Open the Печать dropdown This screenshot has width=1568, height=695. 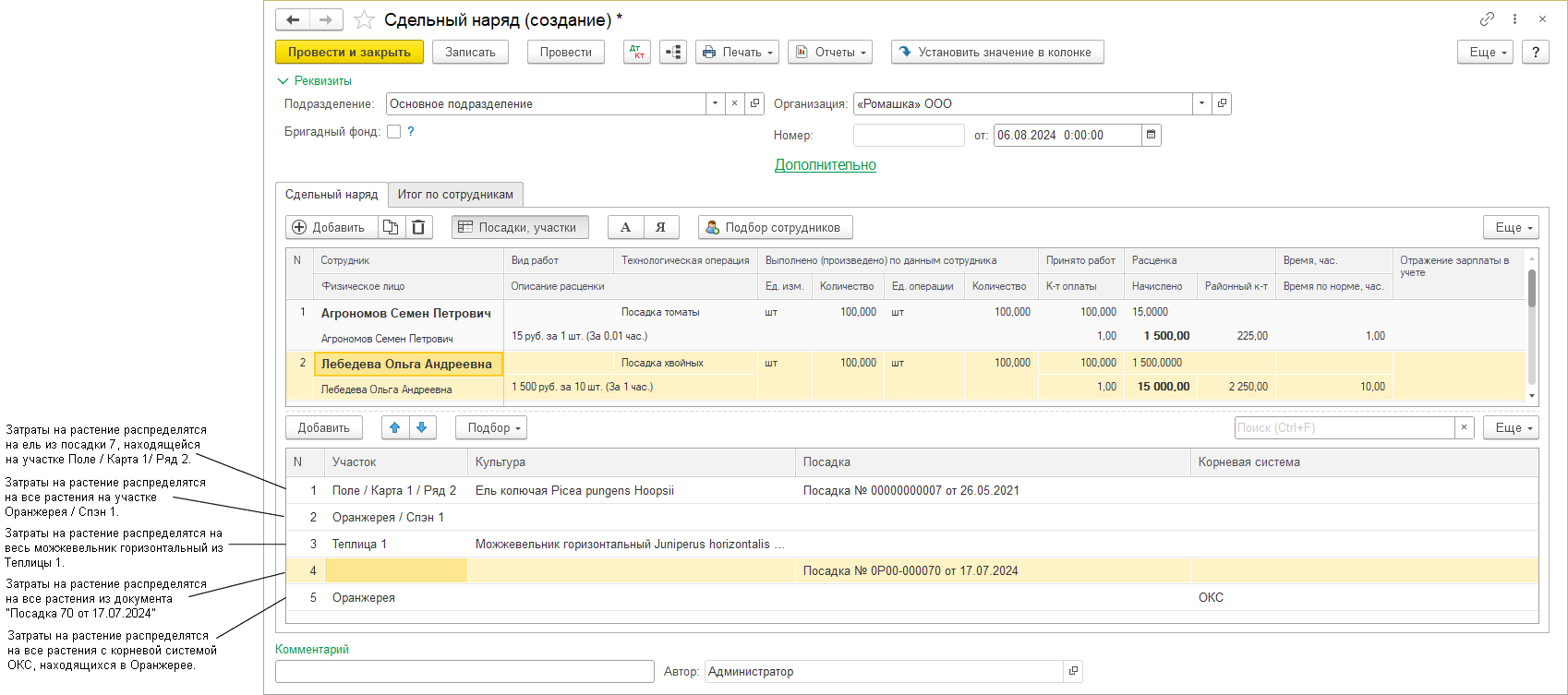point(738,52)
